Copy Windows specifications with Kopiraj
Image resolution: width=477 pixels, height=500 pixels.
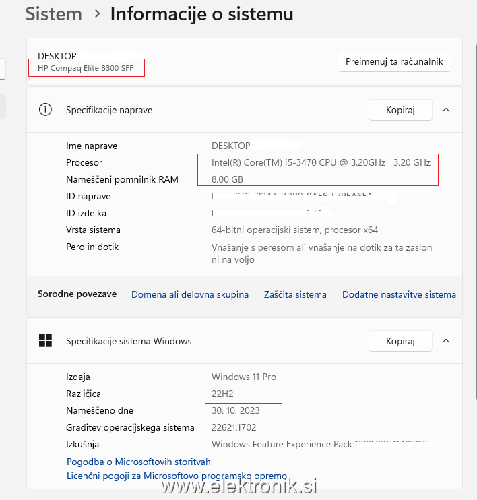point(400,341)
